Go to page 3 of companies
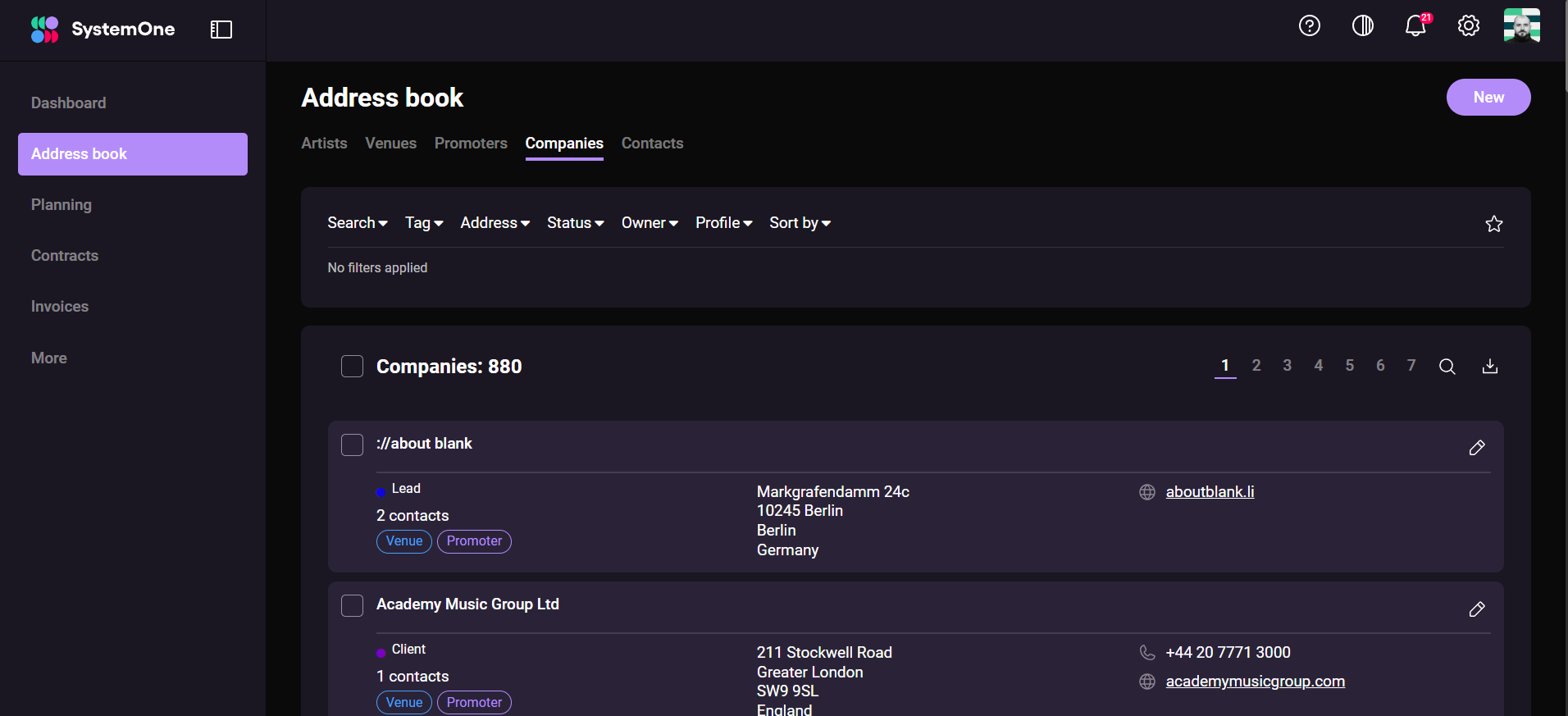 [1288, 366]
